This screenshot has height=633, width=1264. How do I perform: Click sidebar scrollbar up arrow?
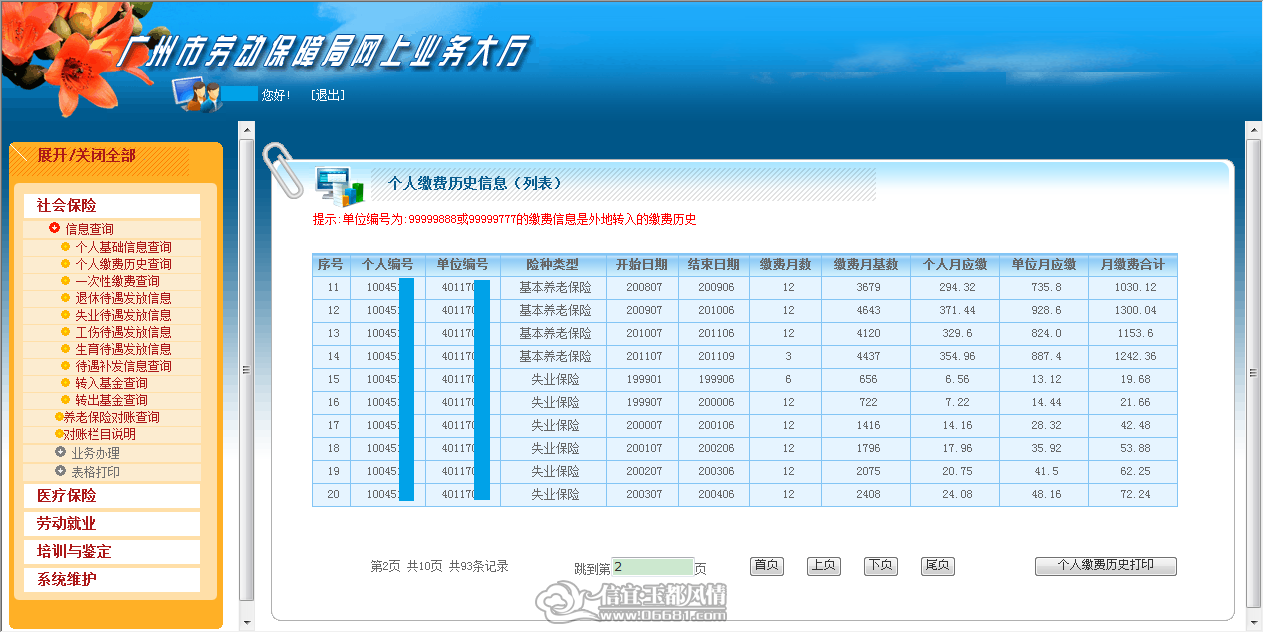pos(247,128)
